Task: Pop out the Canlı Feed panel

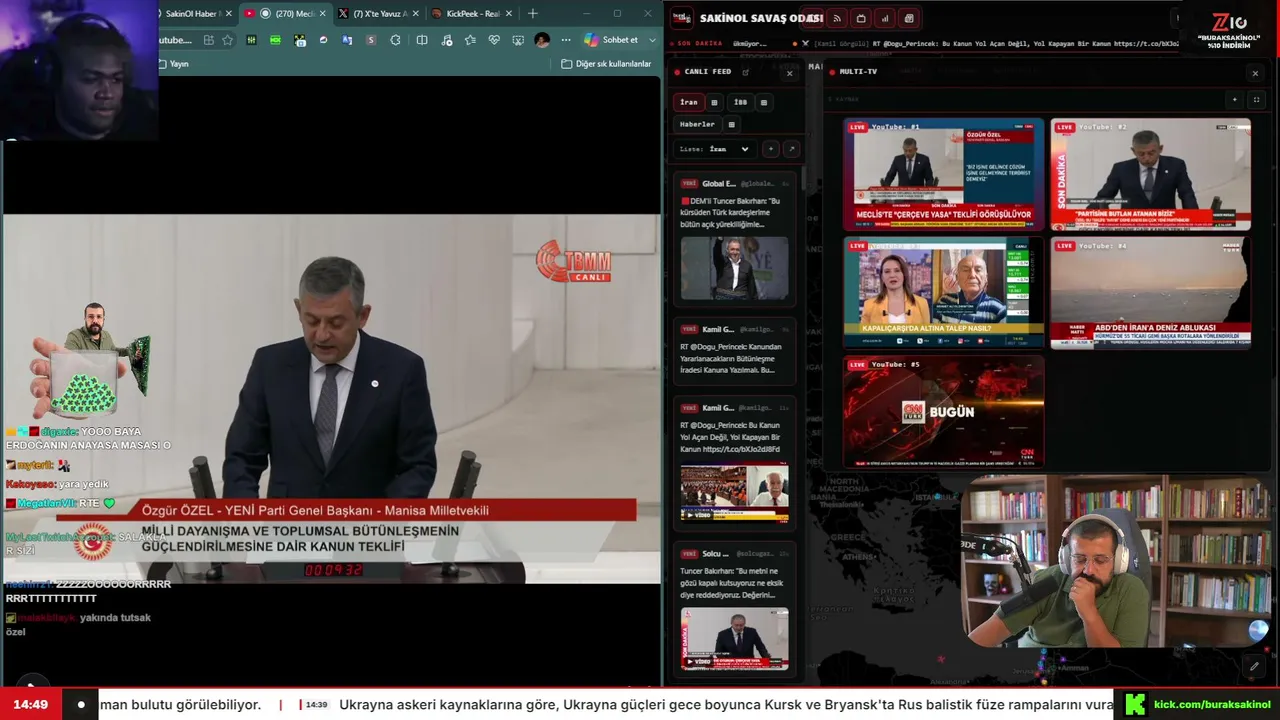Action: (745, 72)
